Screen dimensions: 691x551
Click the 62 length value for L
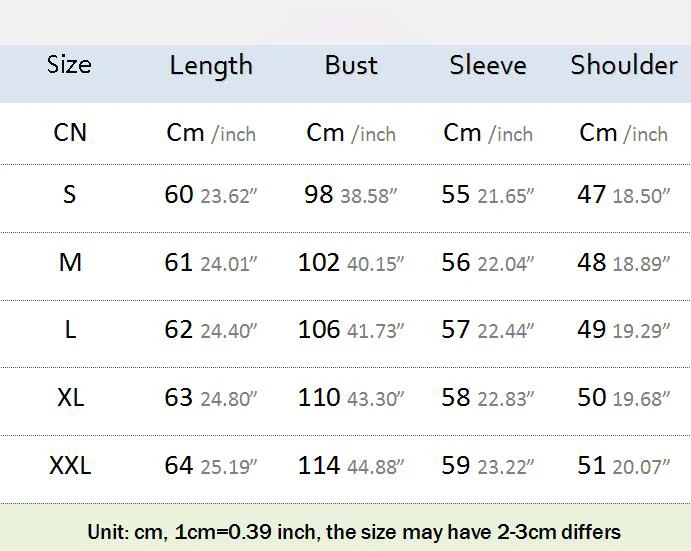click(x=178, y=329)
